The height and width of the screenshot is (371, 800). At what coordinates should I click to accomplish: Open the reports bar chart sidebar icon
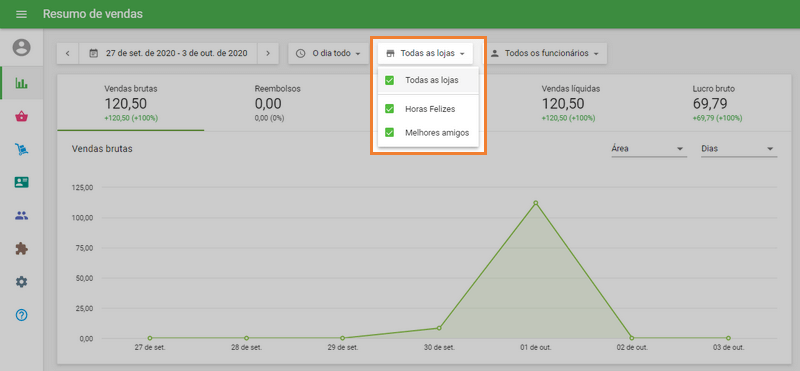(21, 83)
